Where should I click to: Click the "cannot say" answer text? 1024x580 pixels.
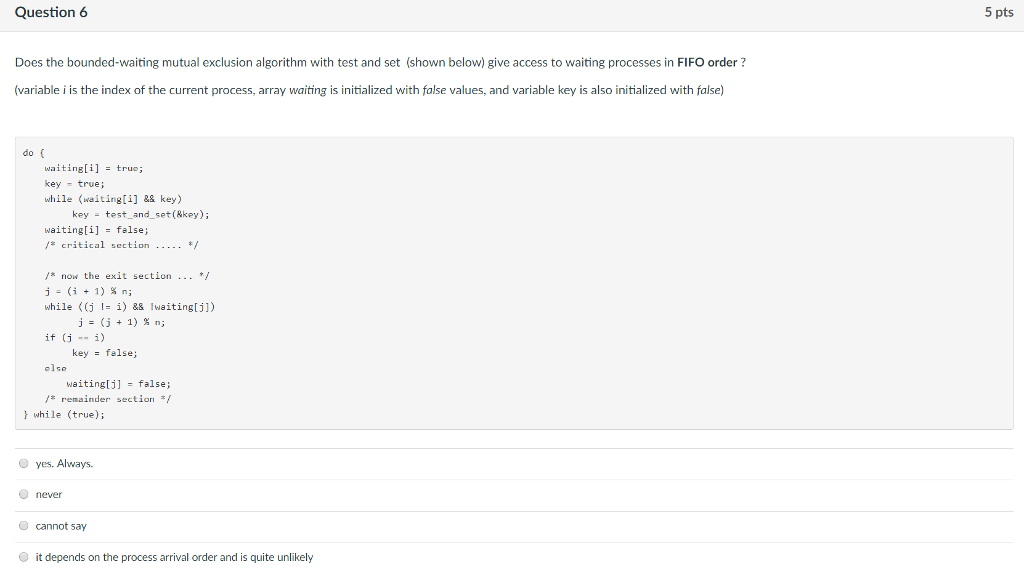(x=61, y=526)
